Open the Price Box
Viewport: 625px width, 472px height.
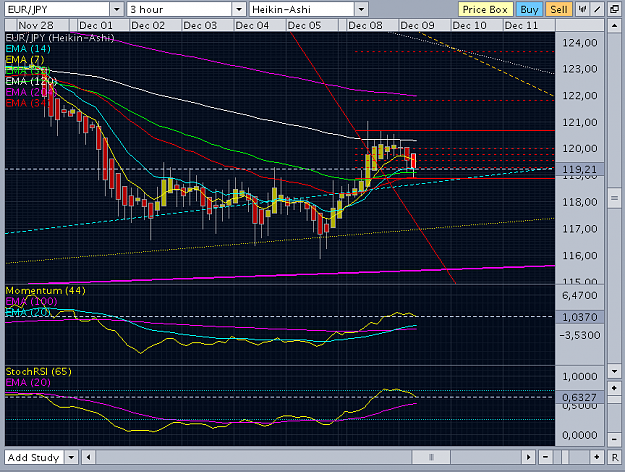[x=485, y=9]
